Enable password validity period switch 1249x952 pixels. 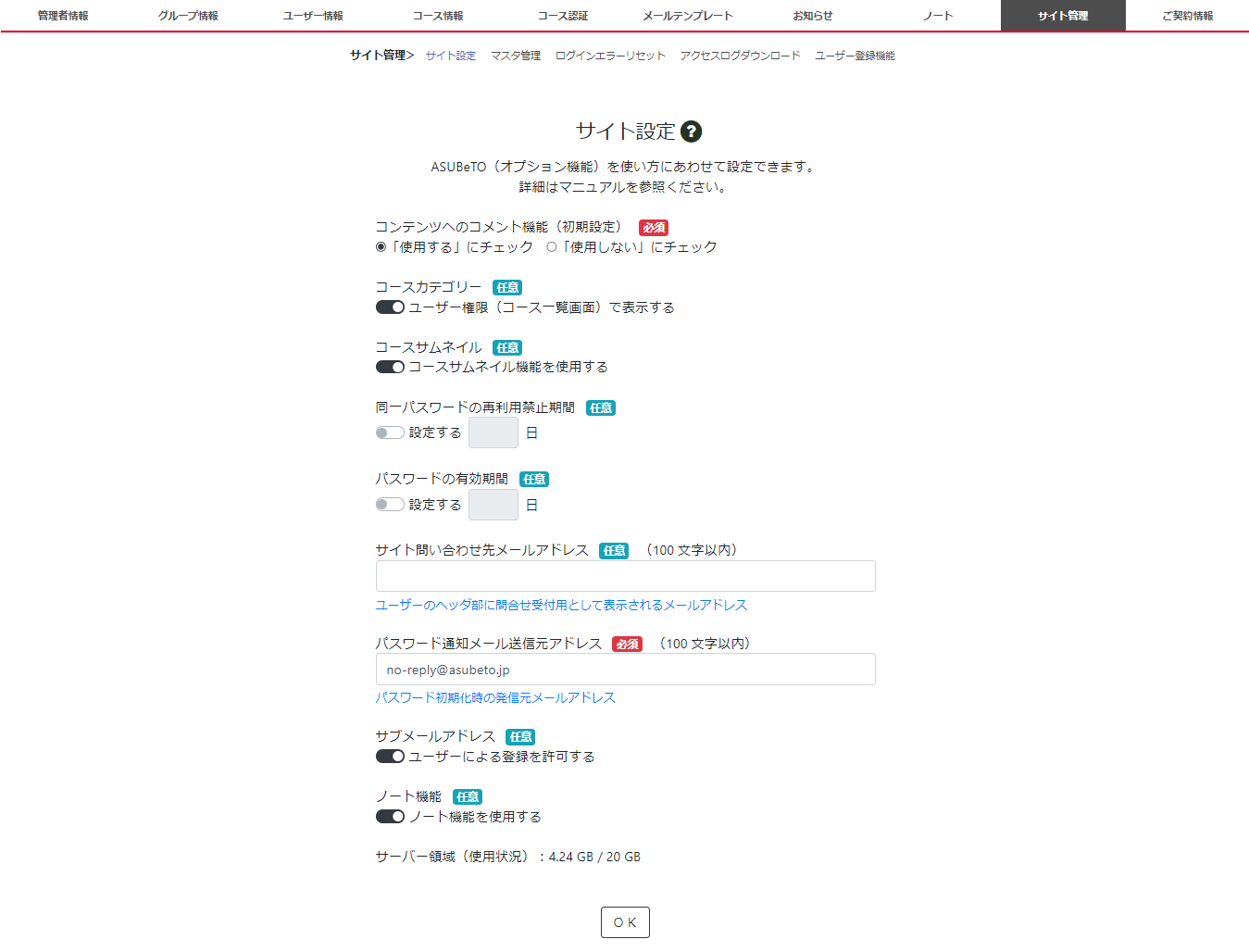pos(390,505)
